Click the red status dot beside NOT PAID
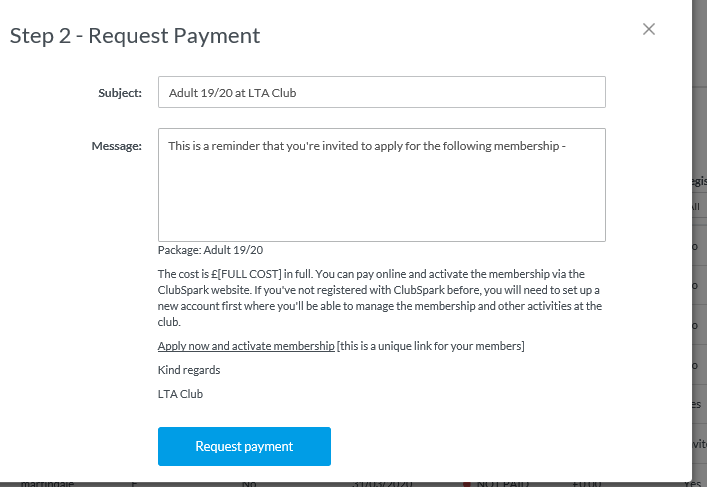The image size is (707, 487). tap(467, 483)
